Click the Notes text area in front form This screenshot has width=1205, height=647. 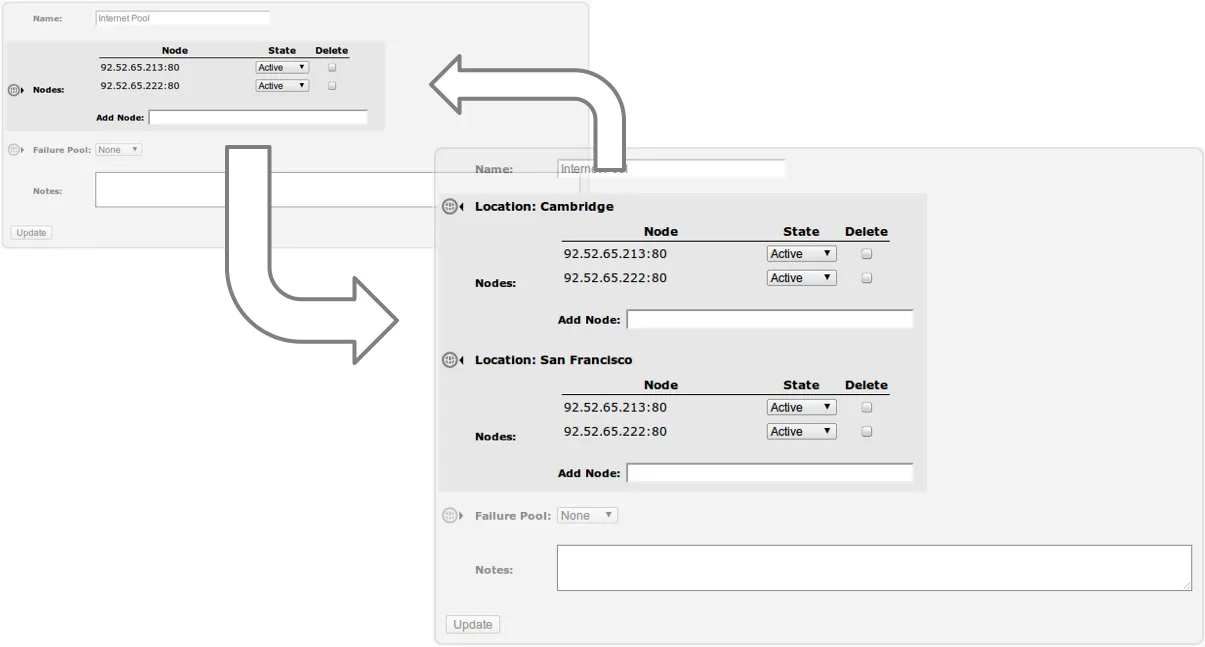[x=874, y=568]
